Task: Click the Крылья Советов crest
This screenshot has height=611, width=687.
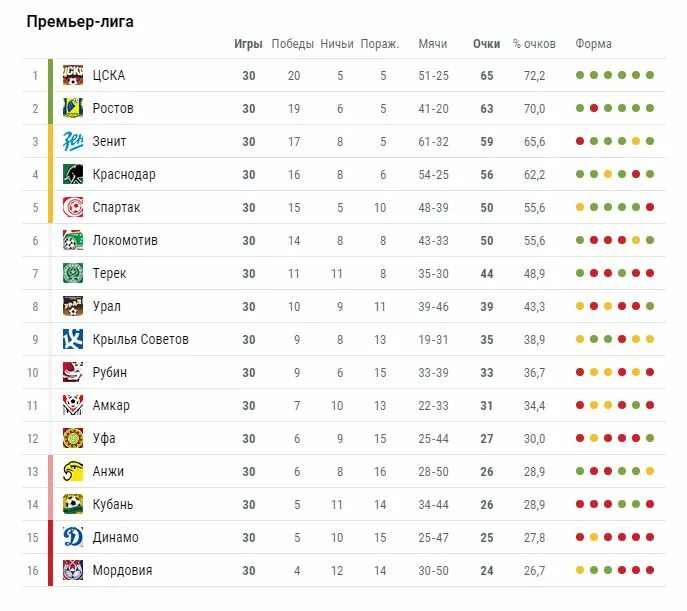Action: pyautogui.click(x=73, y=339)
